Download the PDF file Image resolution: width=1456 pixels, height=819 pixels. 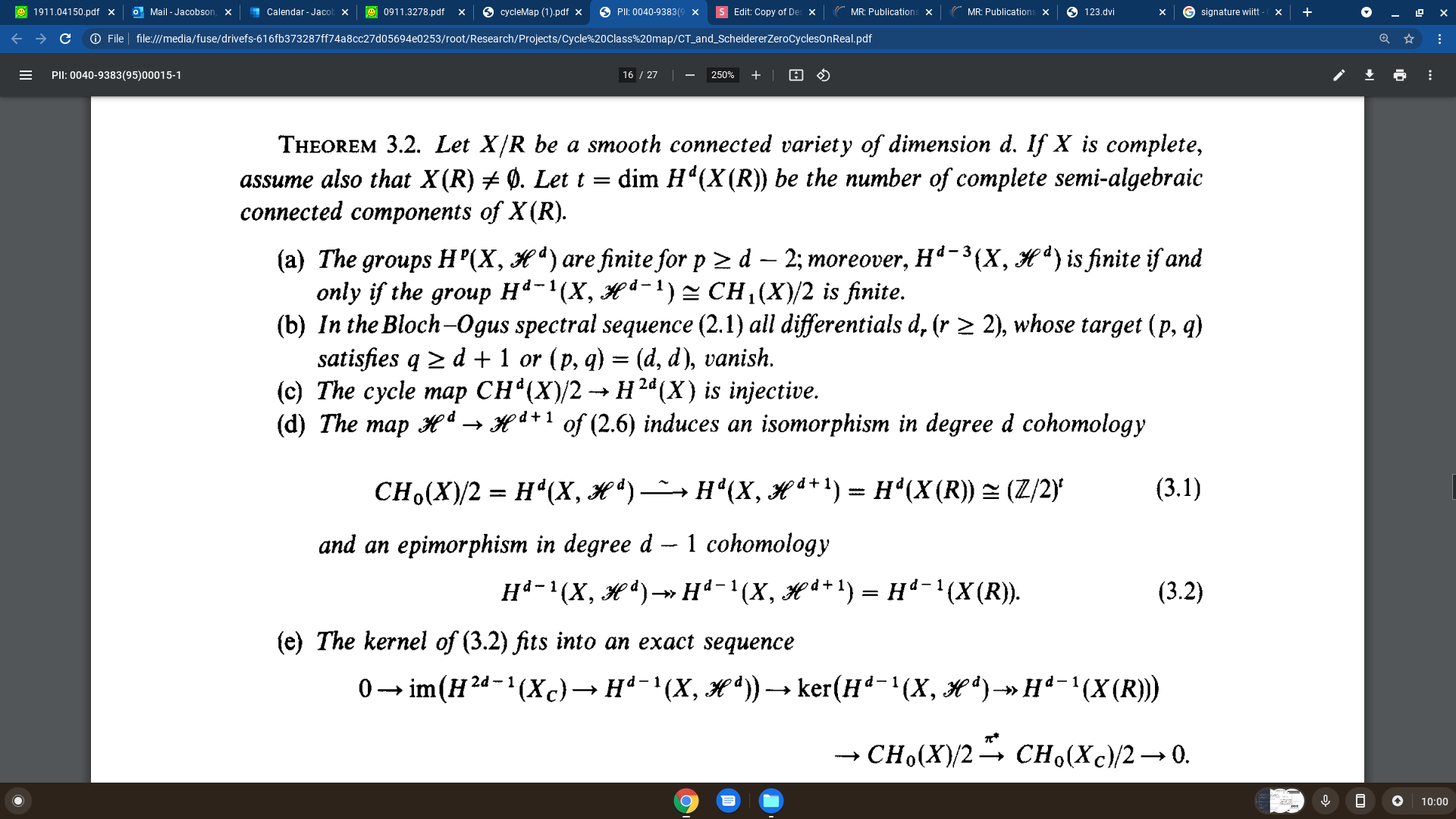[1369, 75]
